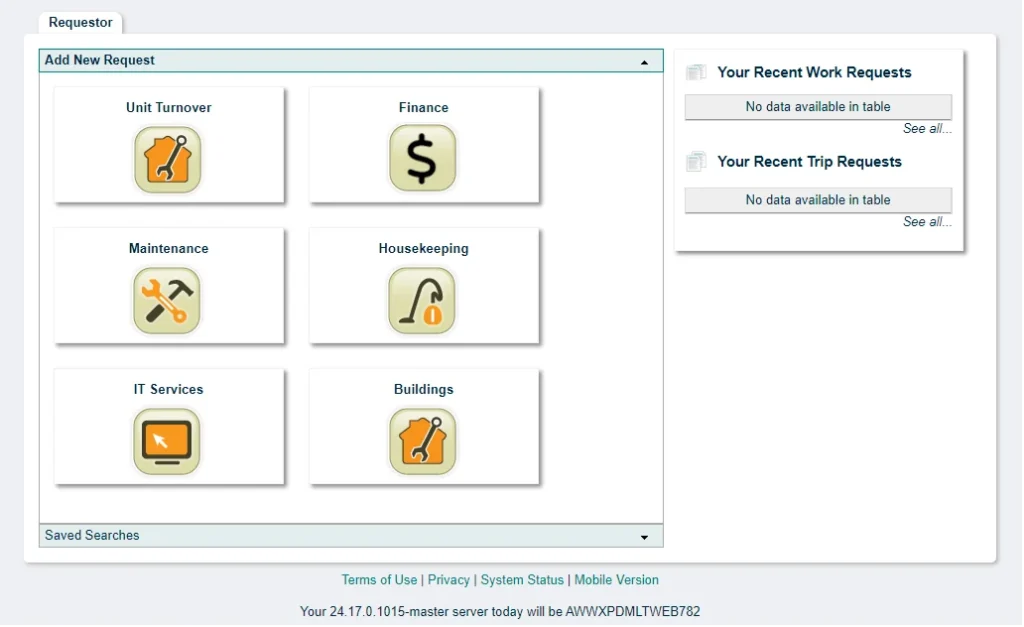
Task: Open the Housekeeping vacuum cleaner icon
Action: (422, 300)
